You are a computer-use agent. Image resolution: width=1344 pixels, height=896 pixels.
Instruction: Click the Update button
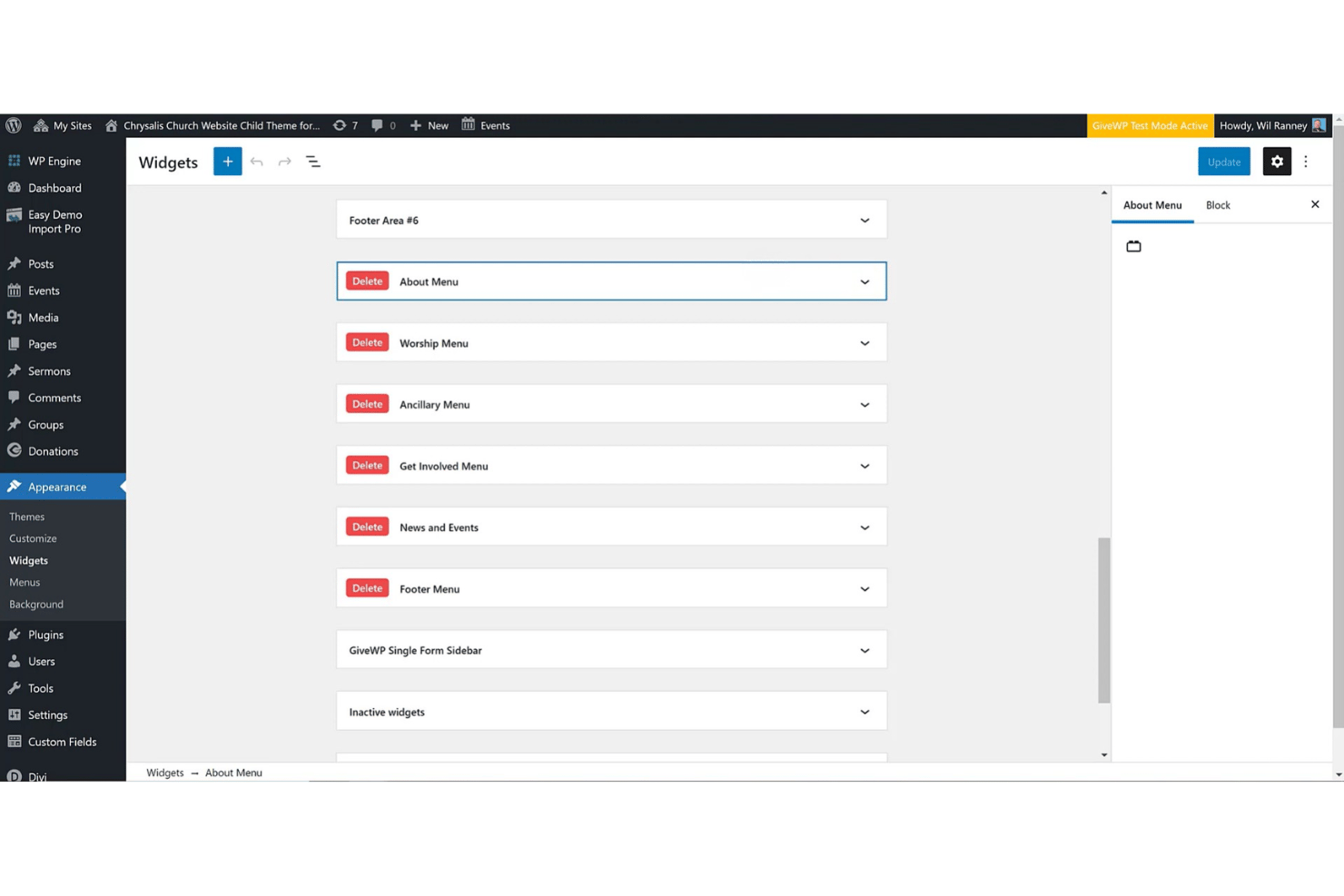[x=1223, y=162]
